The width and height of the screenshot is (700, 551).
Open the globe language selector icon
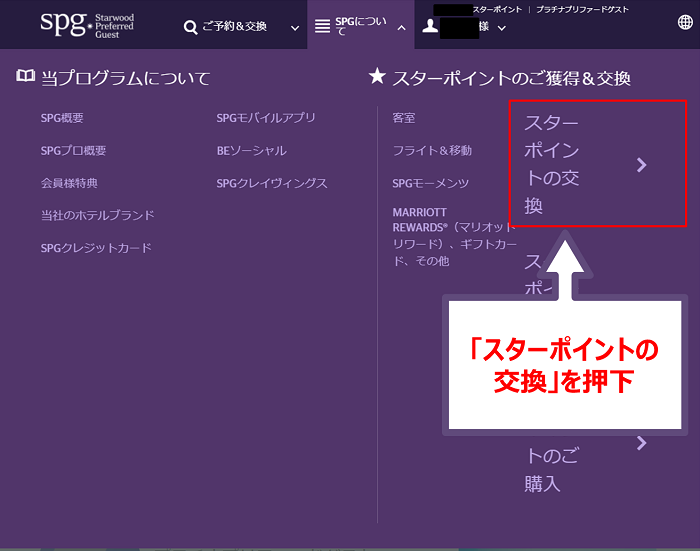pyautogui.click(x=685, y=22)
